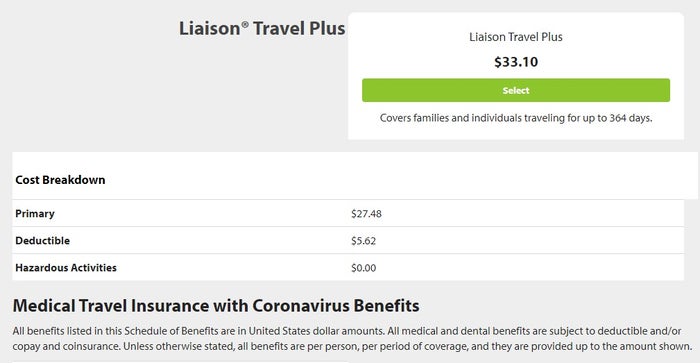The height and width of the screenshot is (363, 700).
Task: Click the Liaison Travel Plus page heading
Action: (x=262, y=29)
